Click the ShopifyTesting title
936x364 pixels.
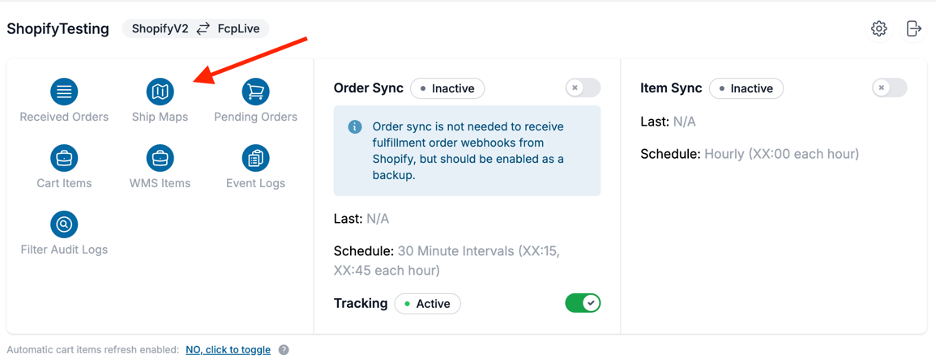pyautogui.click(x=58, y=29)
